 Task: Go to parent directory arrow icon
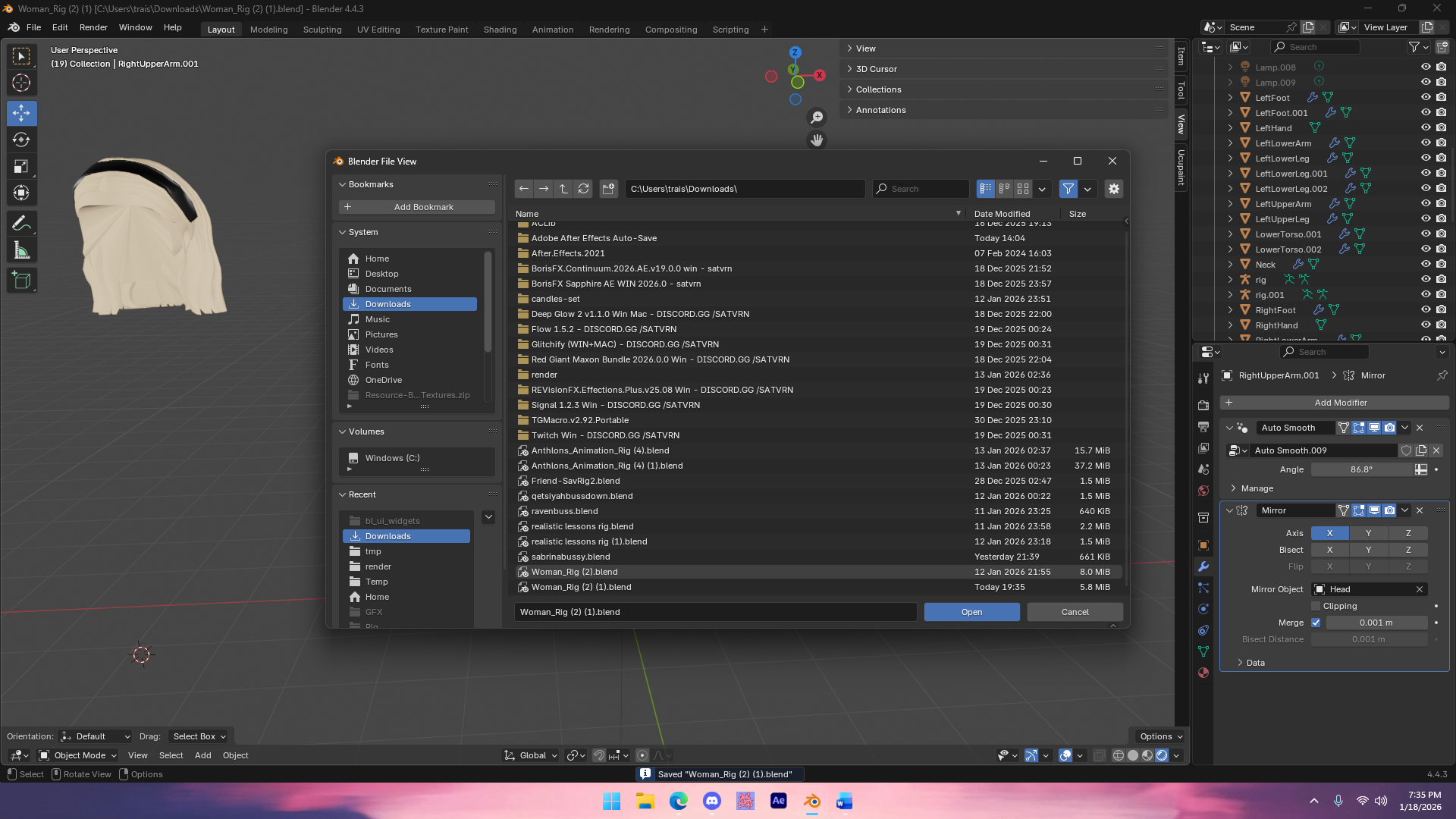point(563,189)
